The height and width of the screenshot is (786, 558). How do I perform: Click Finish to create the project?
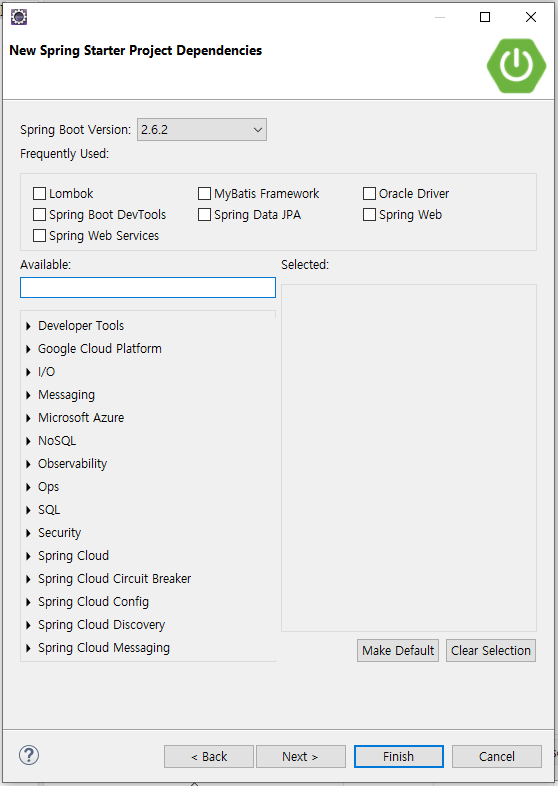(x=399, y=756)
